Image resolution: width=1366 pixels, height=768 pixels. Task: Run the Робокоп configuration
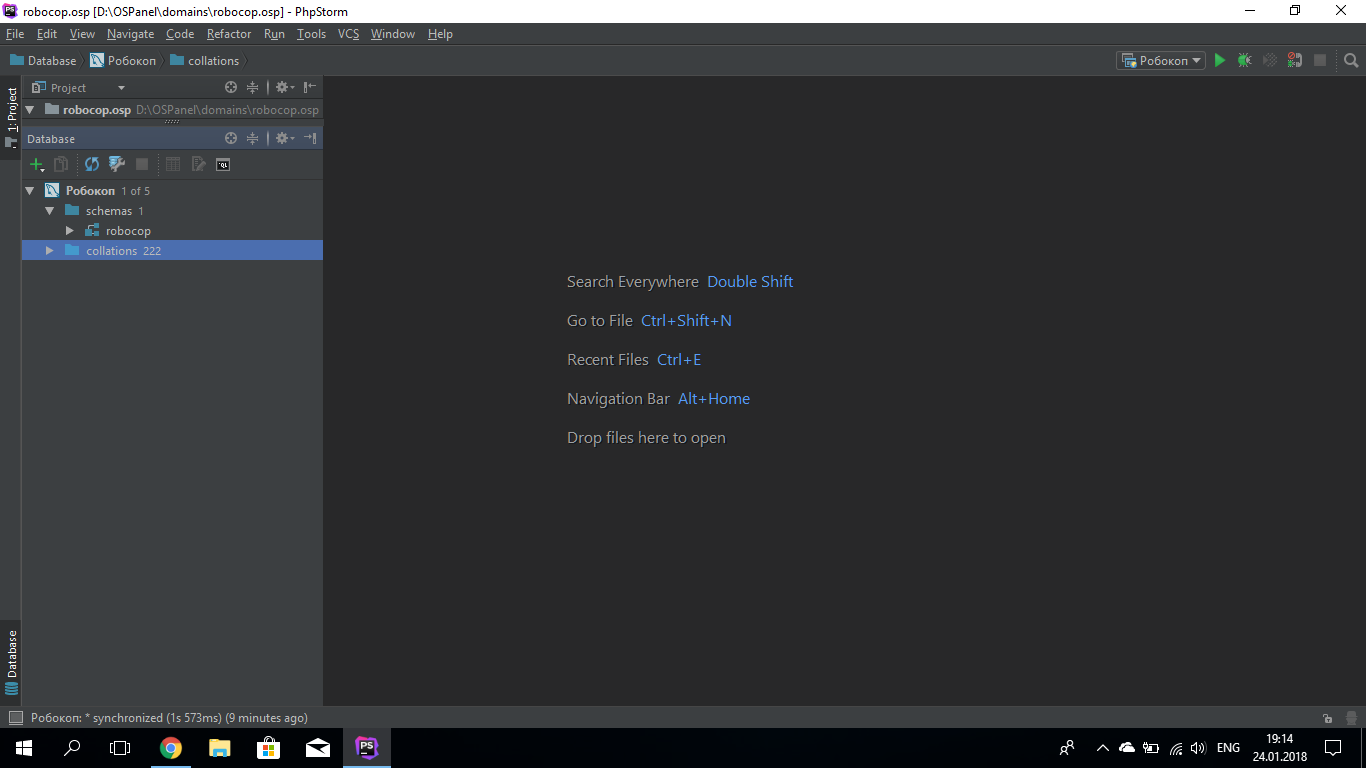point(1219,60)
